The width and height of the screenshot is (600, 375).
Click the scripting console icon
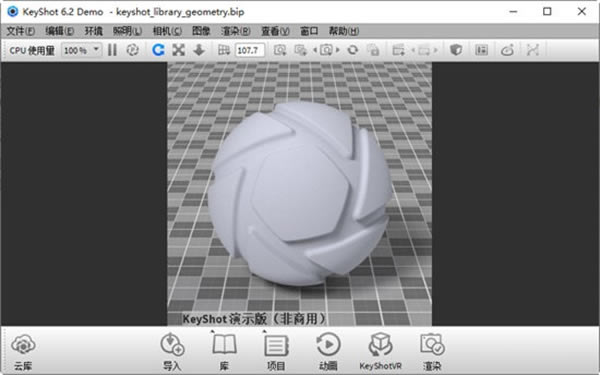coord(507,50)
